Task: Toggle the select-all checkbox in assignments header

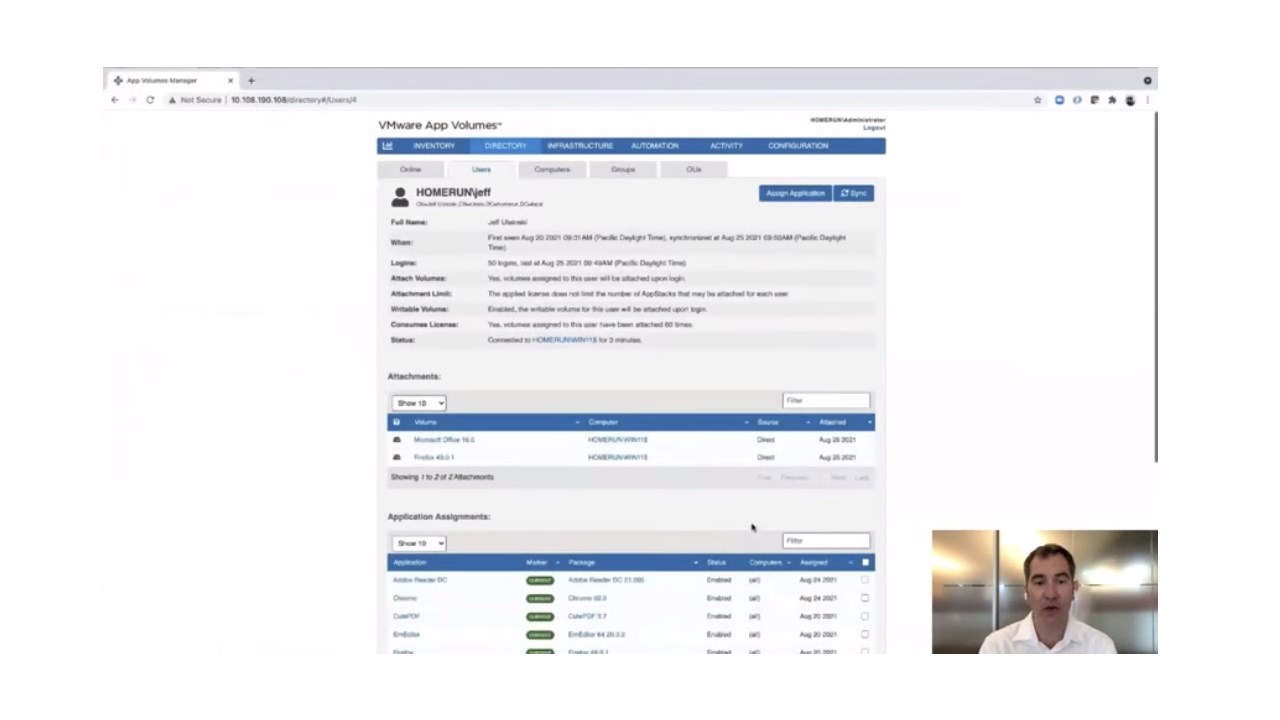Action: [x=865, y=562]
